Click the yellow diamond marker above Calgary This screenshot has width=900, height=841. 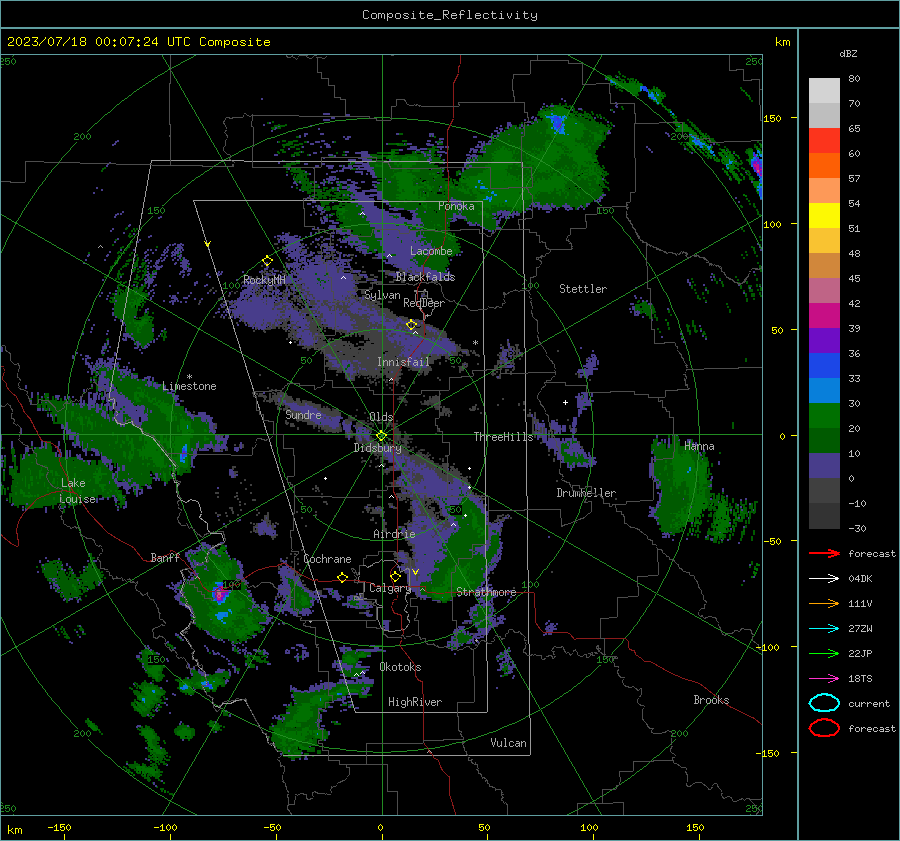pyautogui.click(x=395, y=576)
